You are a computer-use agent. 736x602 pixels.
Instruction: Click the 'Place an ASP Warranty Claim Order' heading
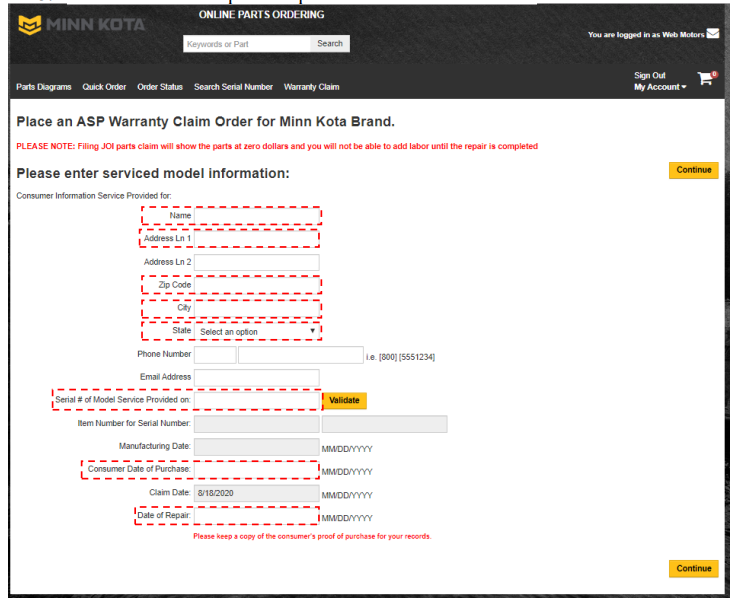[x=206, y=122]
